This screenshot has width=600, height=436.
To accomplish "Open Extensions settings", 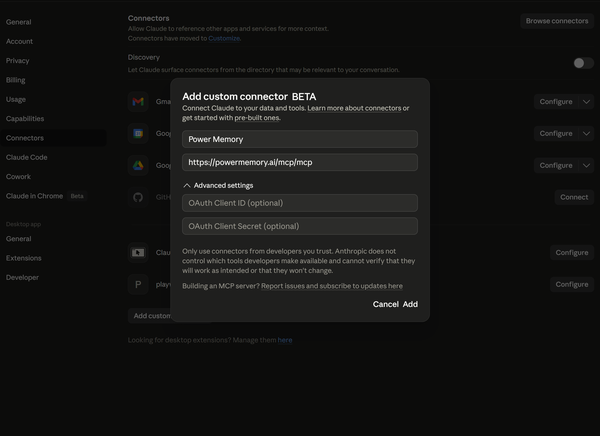I will tap(24, 258).
